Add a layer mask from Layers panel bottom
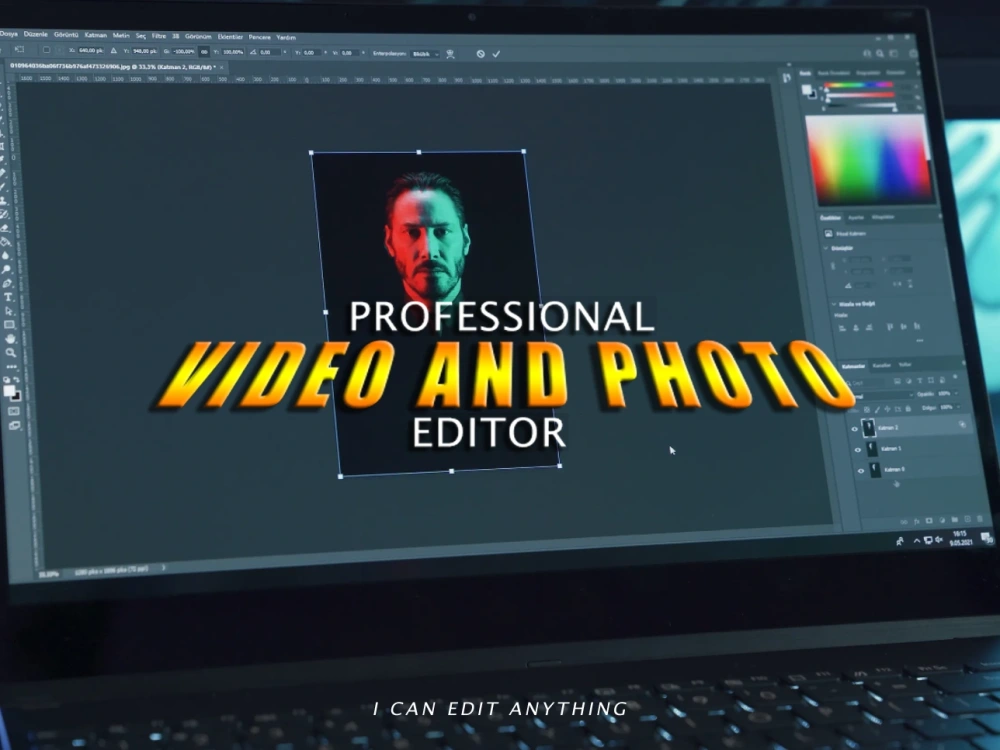This screenshot has height=750, width=1000. click(x=929, y=520)
